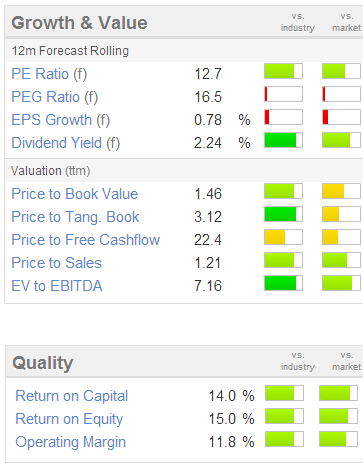
Task: Click Price to Free Cashflow vs. industry bar
Action: tap(283, 237)
